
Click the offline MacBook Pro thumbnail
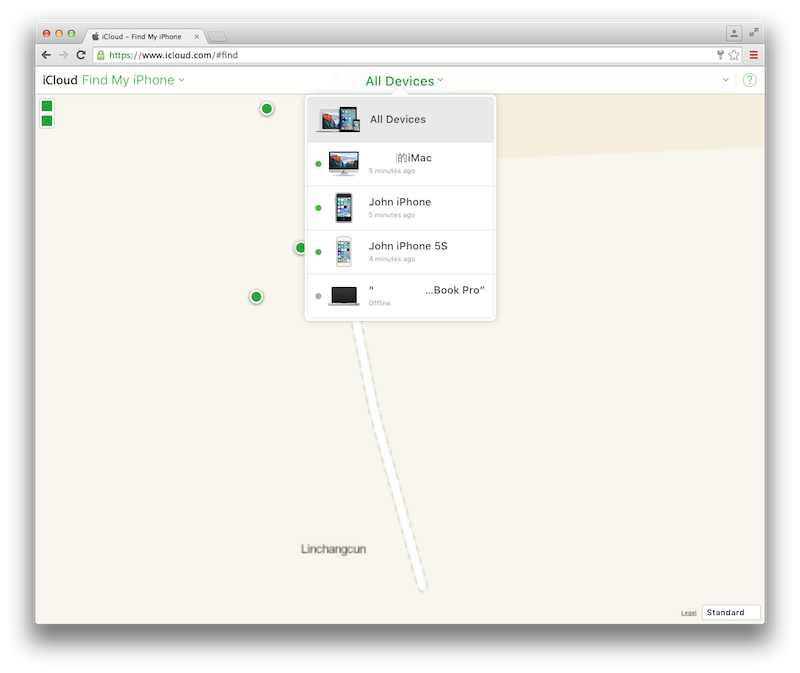tap(343, 296)
